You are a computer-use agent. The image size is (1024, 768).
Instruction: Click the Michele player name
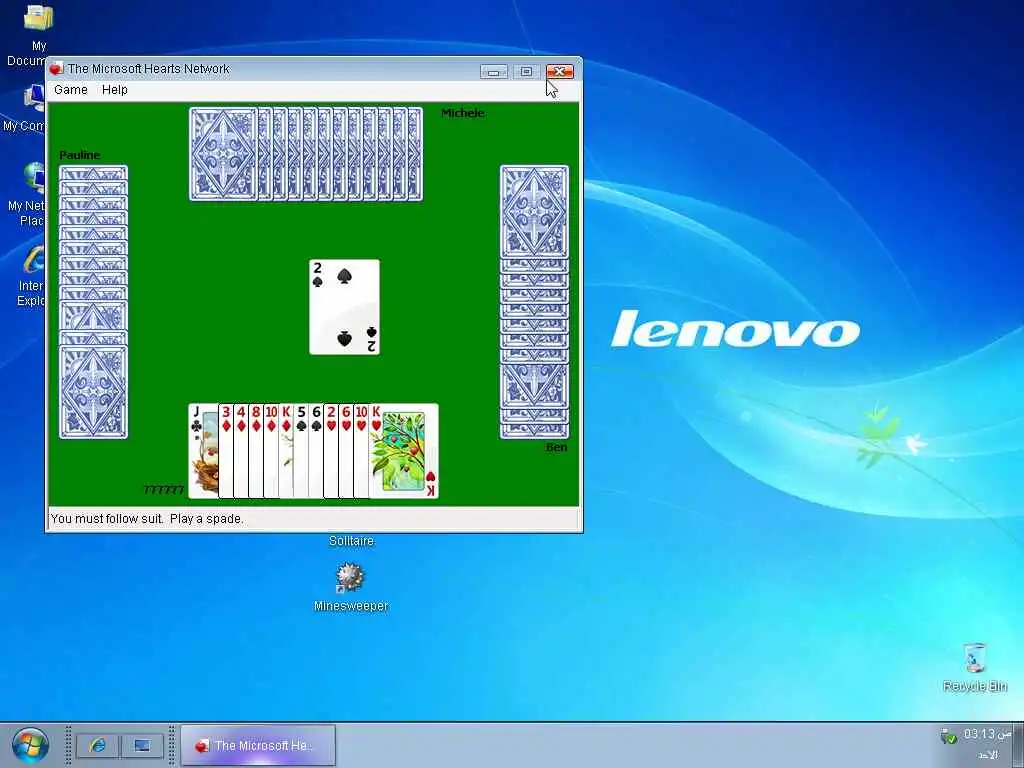point(462,113)
